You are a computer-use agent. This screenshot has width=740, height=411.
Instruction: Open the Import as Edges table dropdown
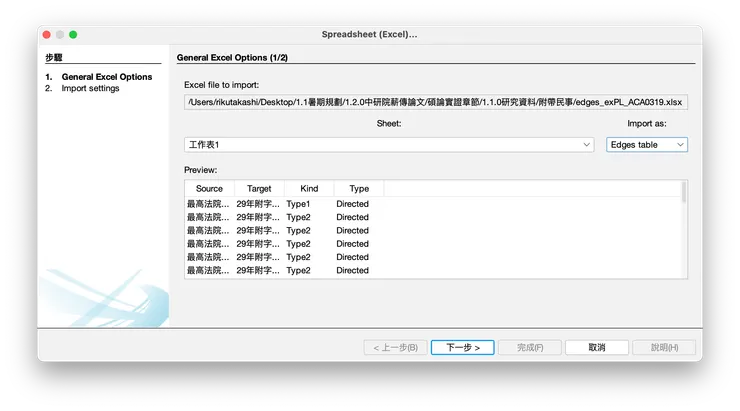(x=647, y=145)
